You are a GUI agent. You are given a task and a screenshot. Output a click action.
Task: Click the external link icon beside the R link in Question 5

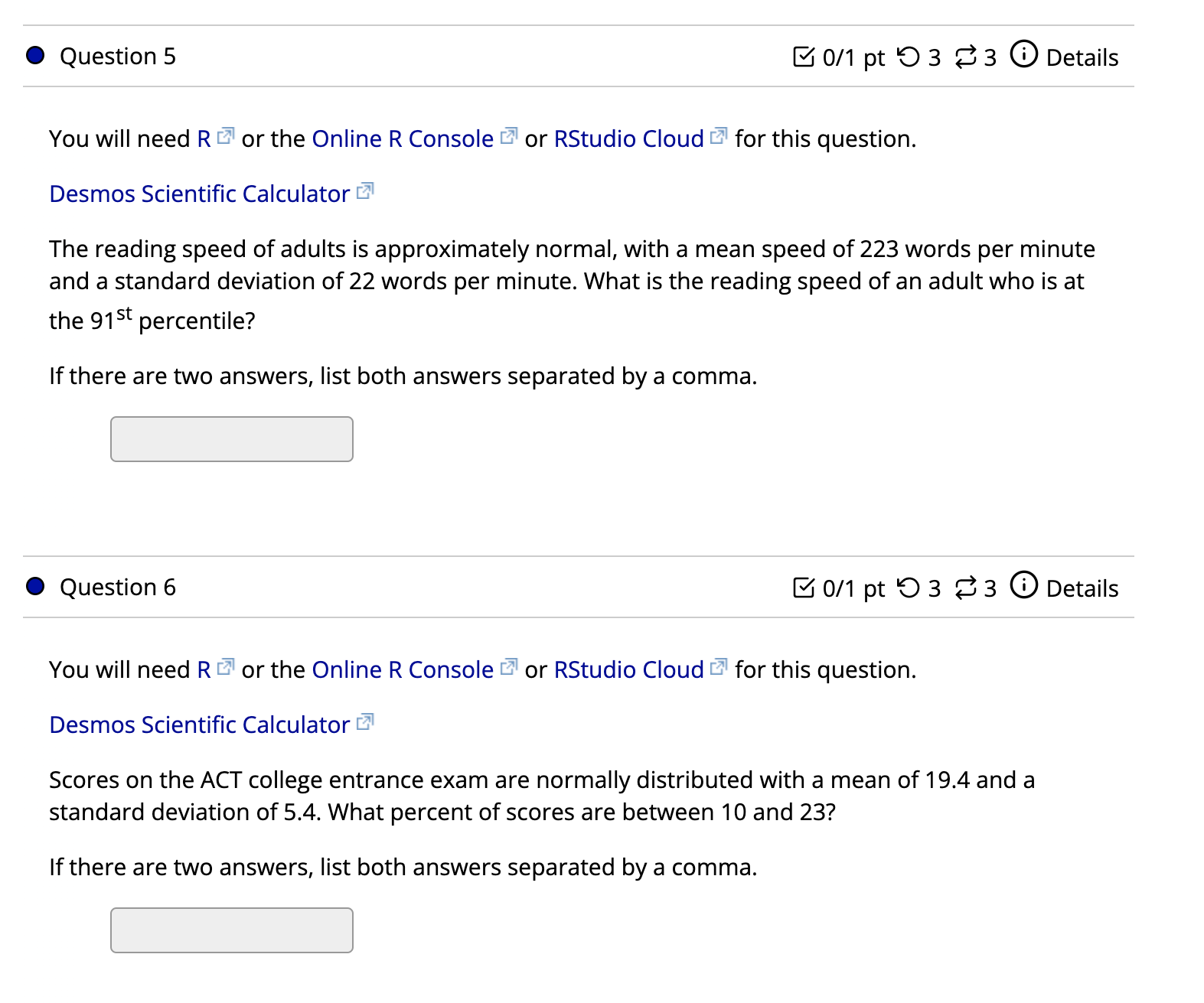click(x=224, y=135)
